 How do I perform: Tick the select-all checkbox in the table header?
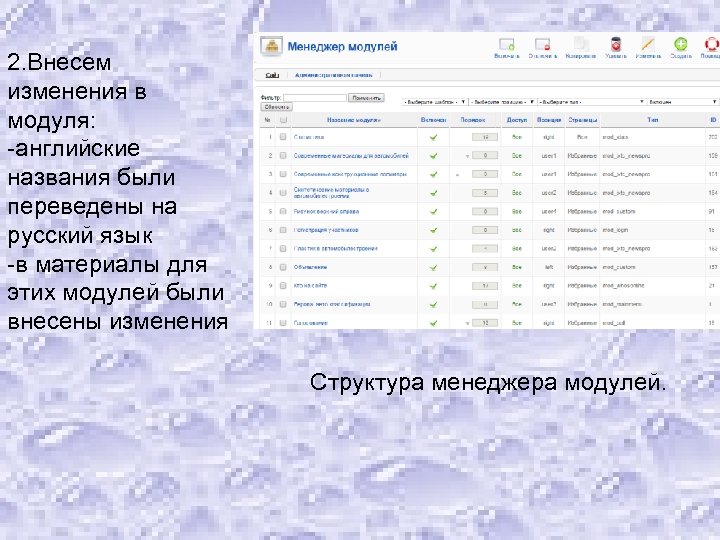pos(283,120)
